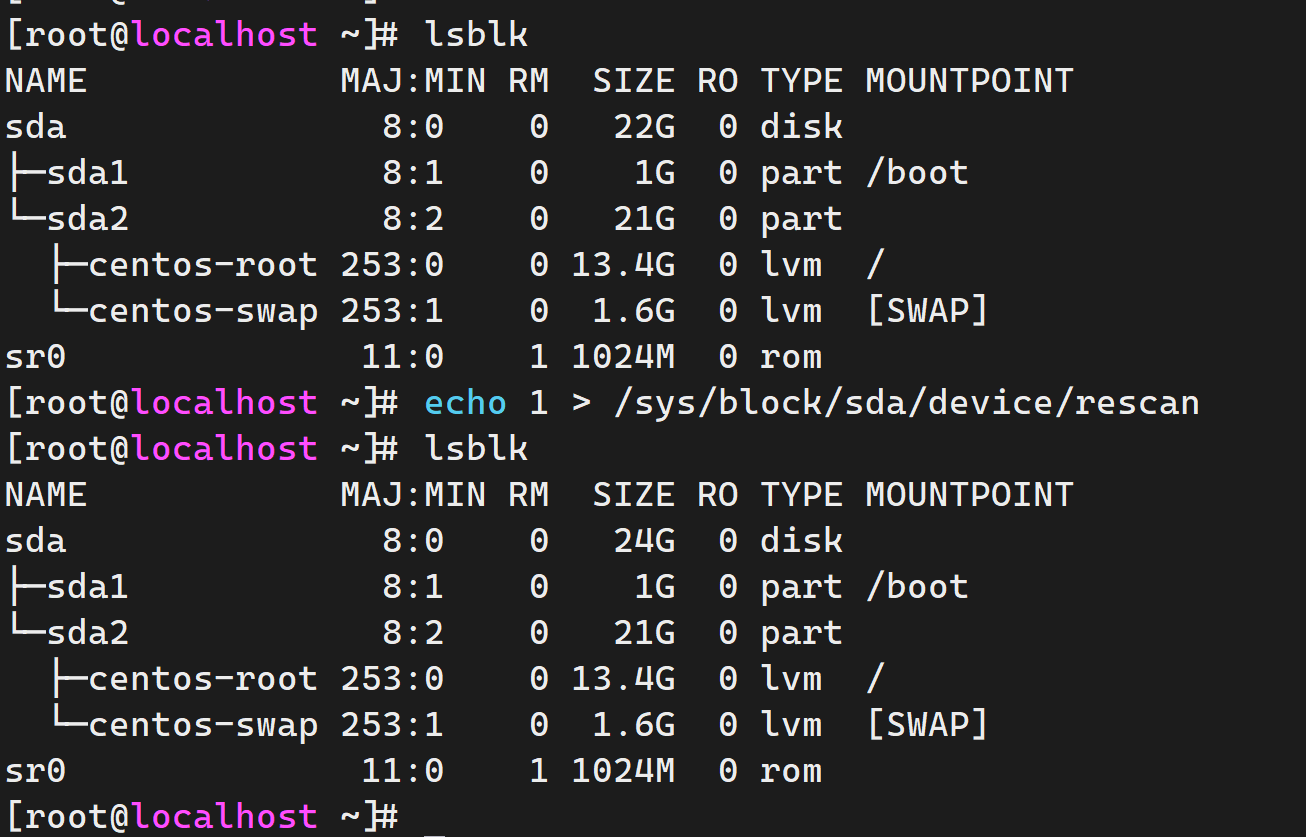1306x837 pixels.
Task: Click the 24G size value for sda
Action: click(644, 541)
